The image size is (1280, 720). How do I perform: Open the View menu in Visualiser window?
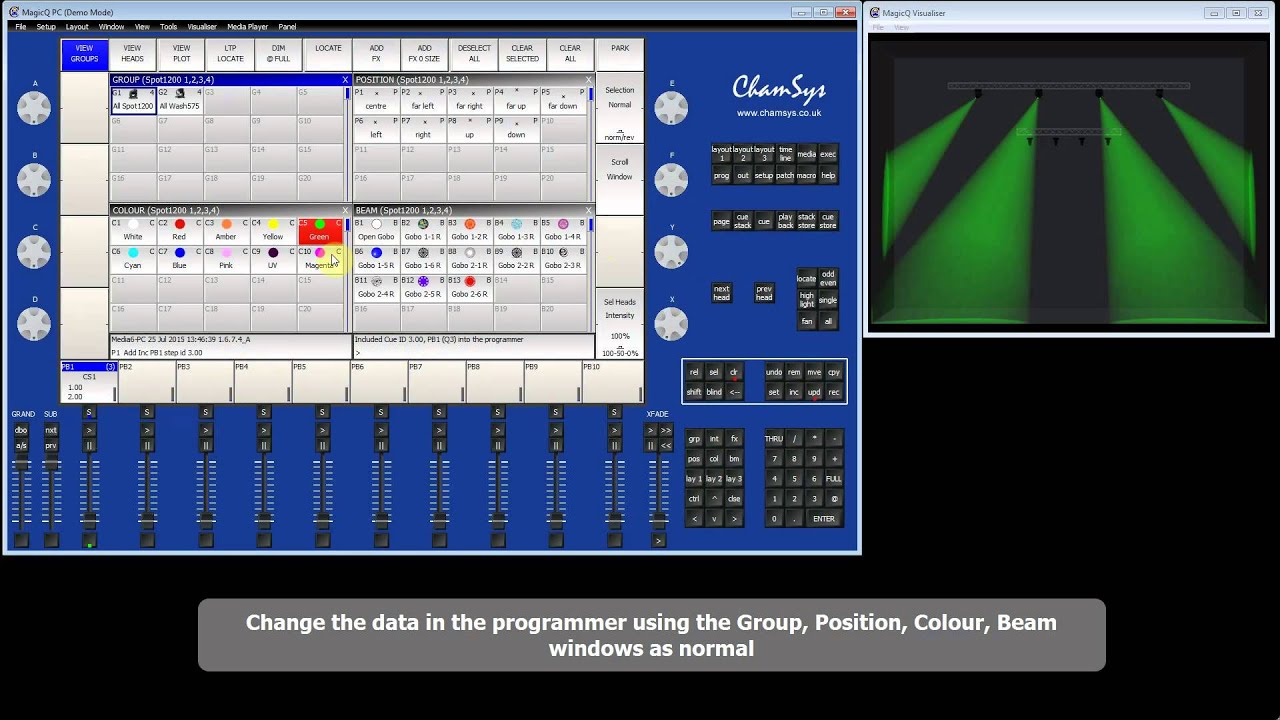click(x=901, y=27)
